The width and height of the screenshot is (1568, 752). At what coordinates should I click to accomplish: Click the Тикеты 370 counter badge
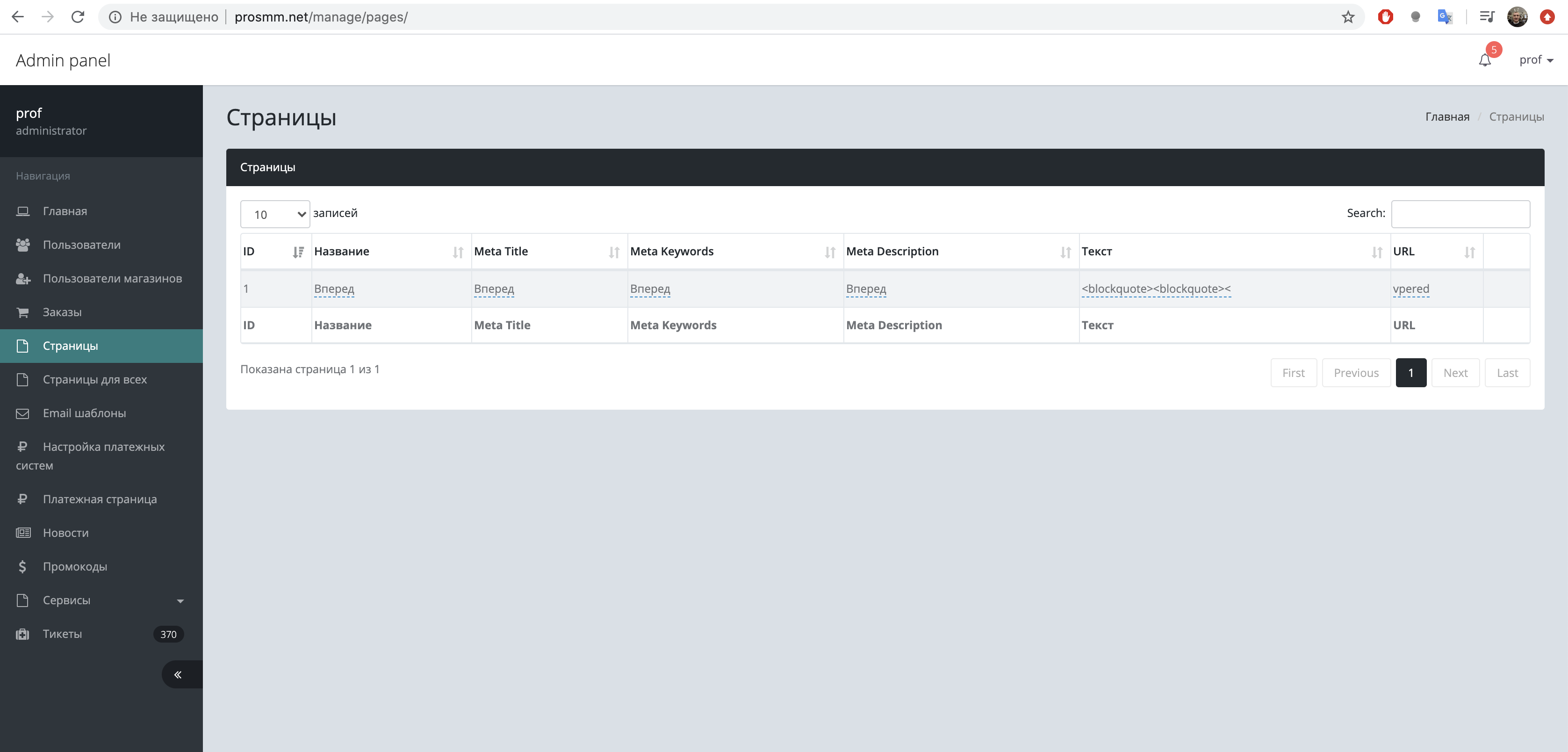tap(168, 634)
